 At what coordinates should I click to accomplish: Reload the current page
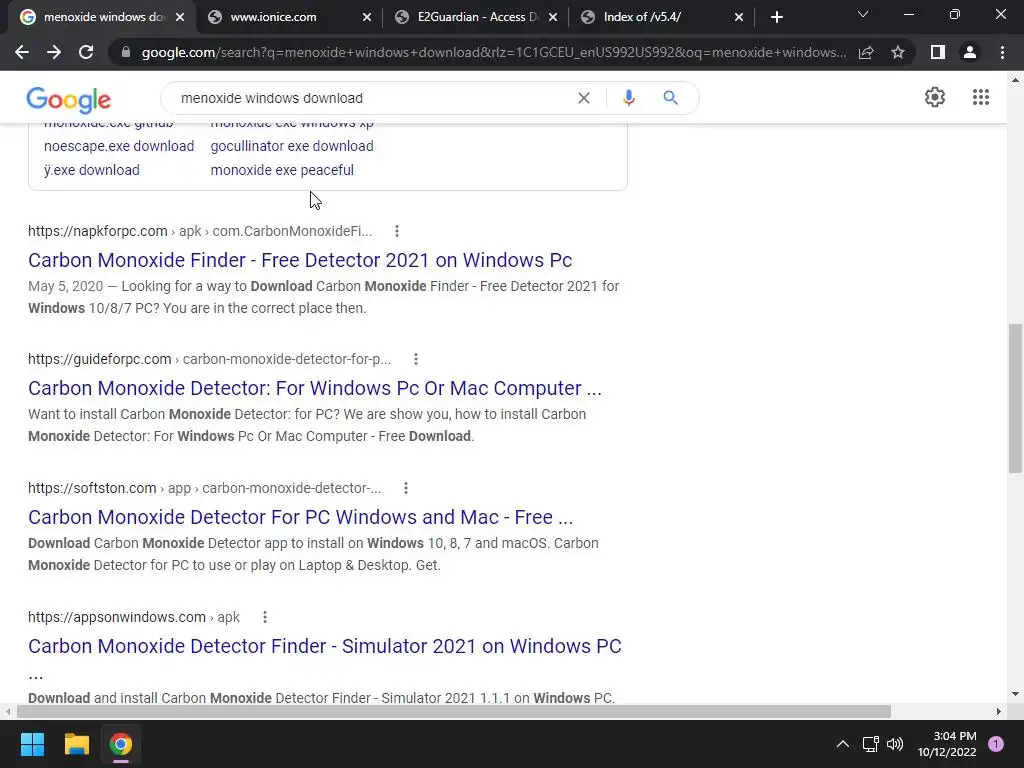point(86,52)
